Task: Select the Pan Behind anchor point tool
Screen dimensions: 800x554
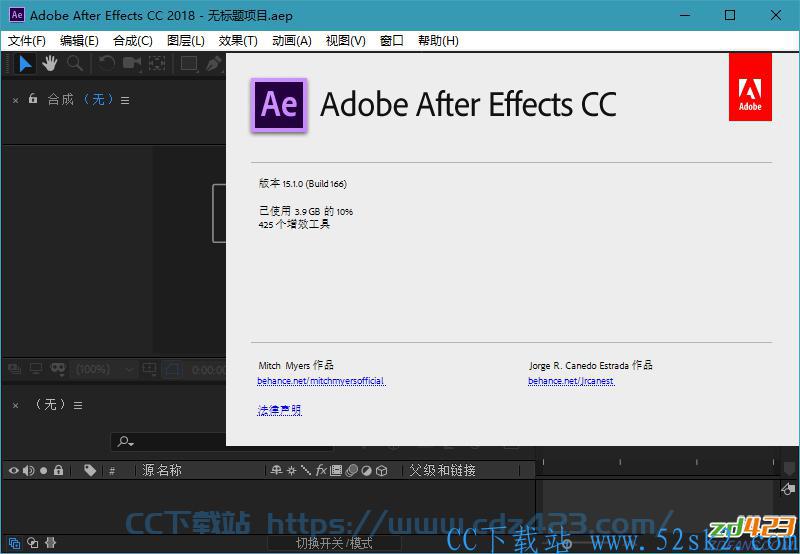Action: tap(157, 64)
